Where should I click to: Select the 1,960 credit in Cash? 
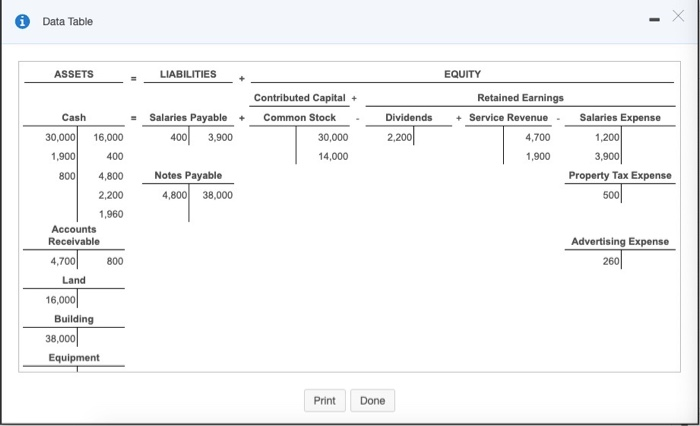pyautogui.click(x=111, y=214)
